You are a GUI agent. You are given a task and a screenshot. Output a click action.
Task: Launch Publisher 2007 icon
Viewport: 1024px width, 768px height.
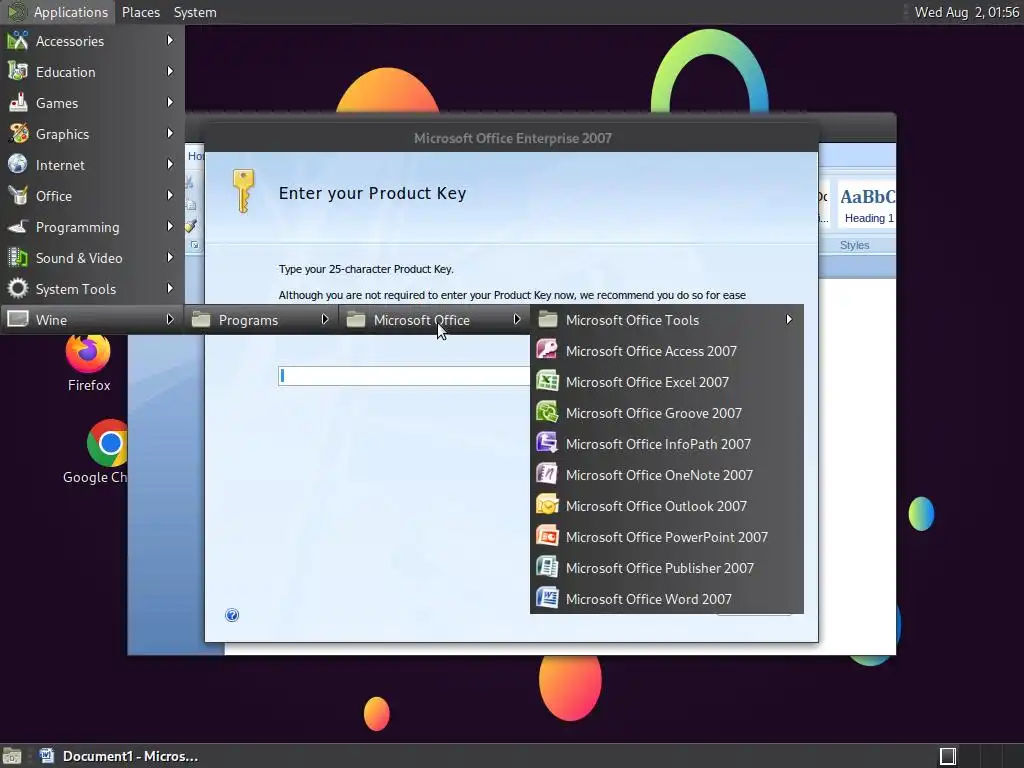(547, 568)
